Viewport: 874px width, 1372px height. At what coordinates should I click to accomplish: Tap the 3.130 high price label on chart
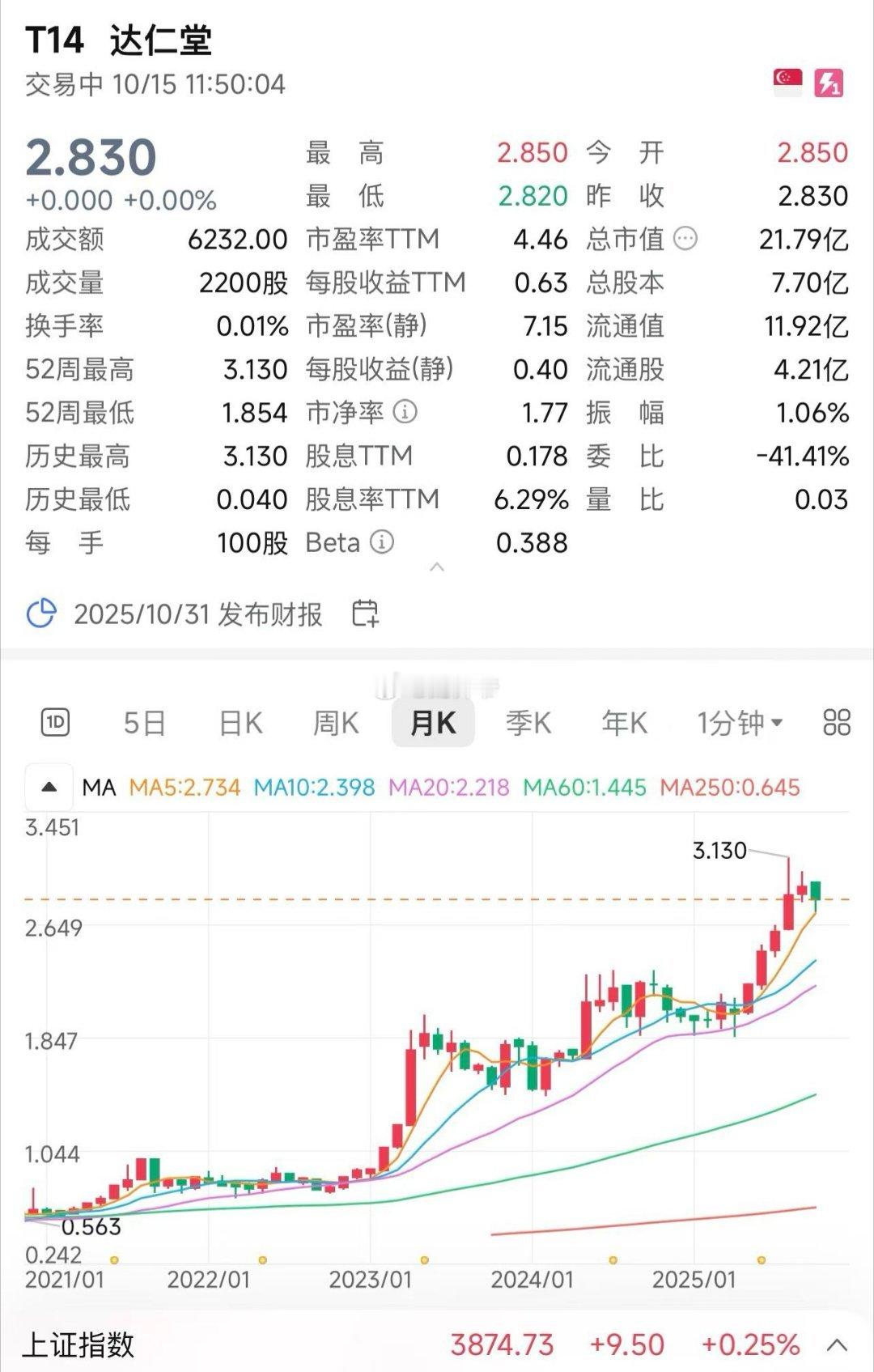(719, 850)
